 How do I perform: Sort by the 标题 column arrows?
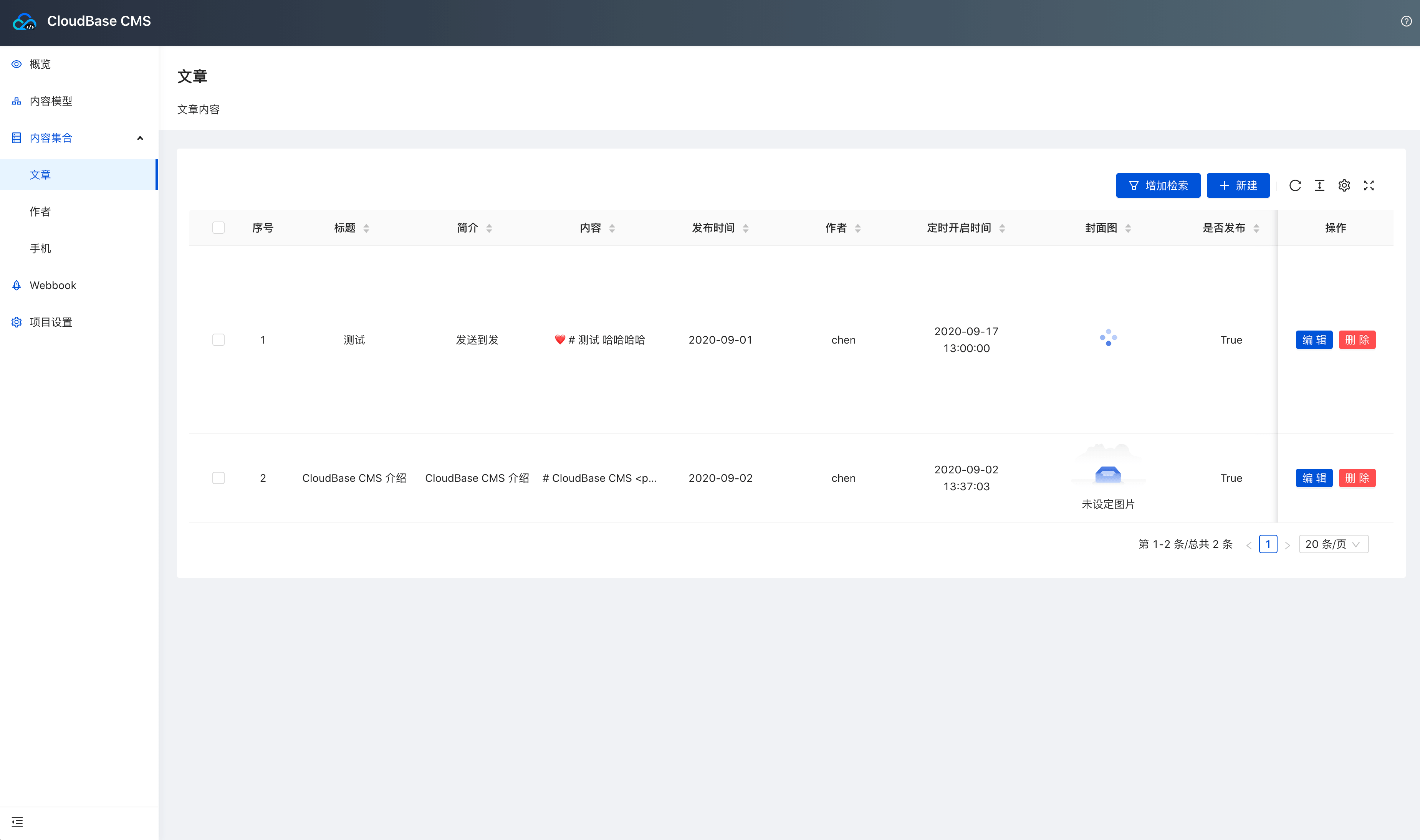coord(366,228)
